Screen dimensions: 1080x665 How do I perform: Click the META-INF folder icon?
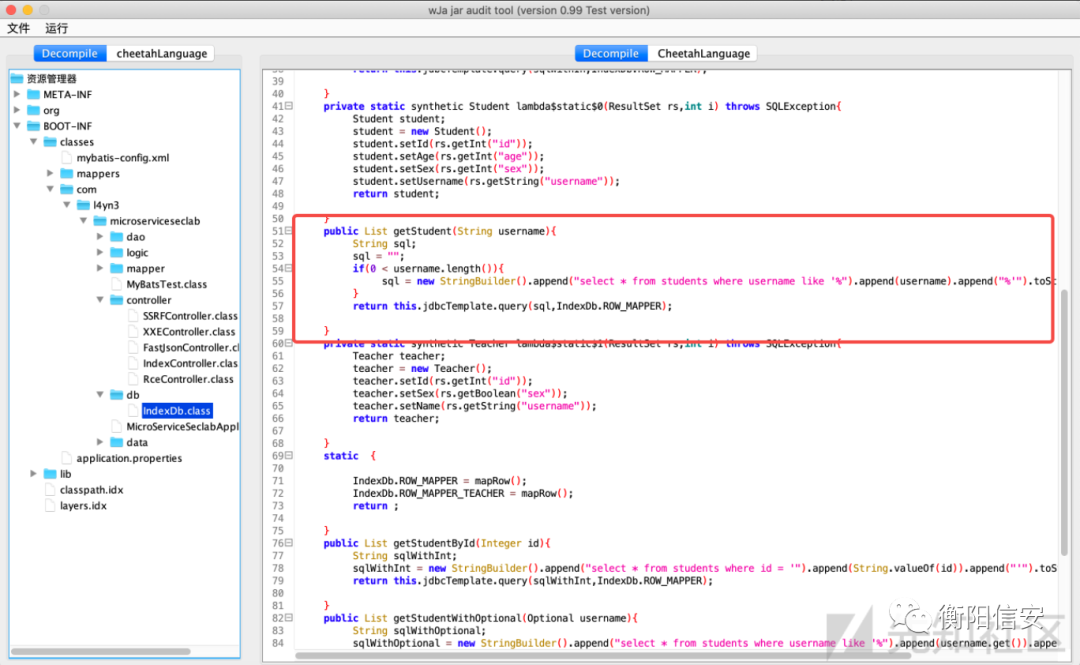pyautogui.click(x=33, y=94)
